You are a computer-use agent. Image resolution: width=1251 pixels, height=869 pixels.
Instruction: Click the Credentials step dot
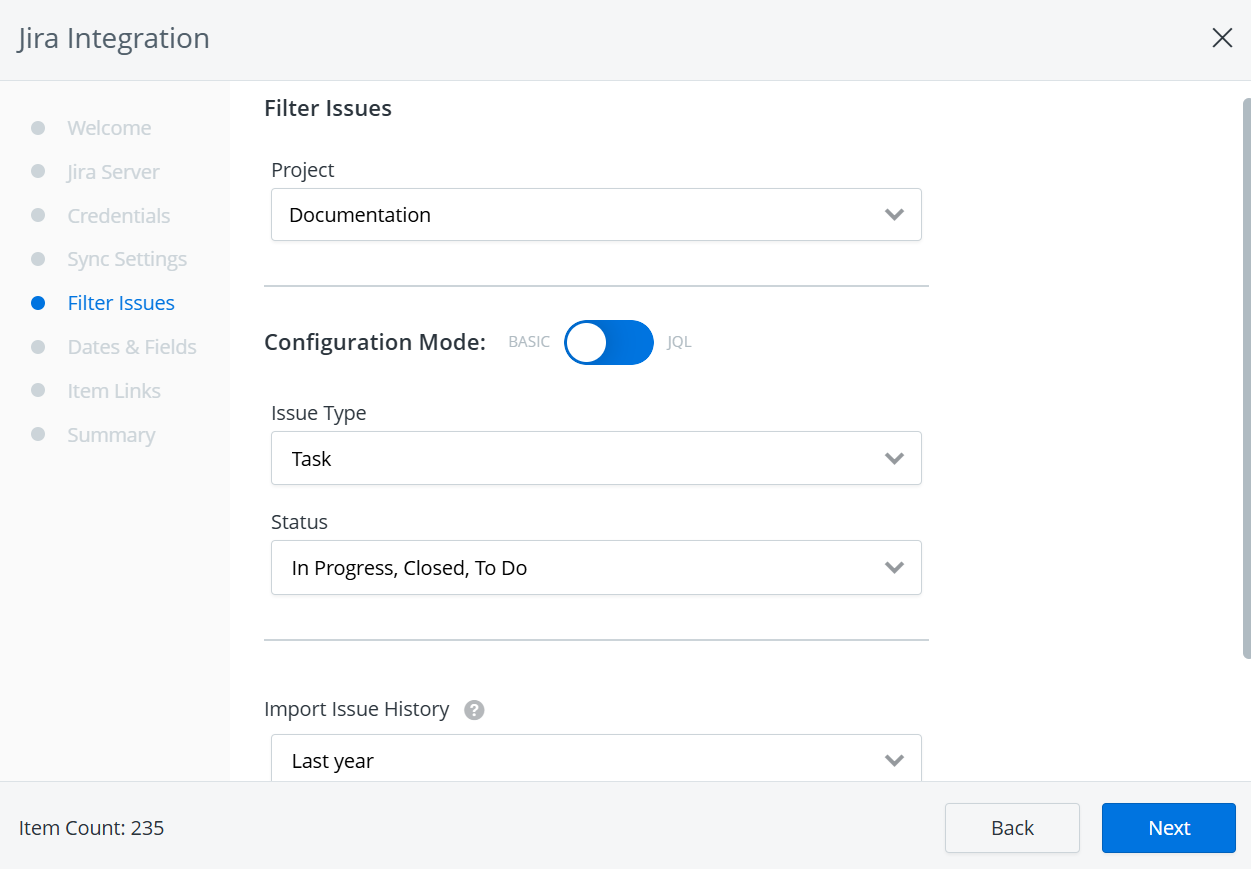38,215
